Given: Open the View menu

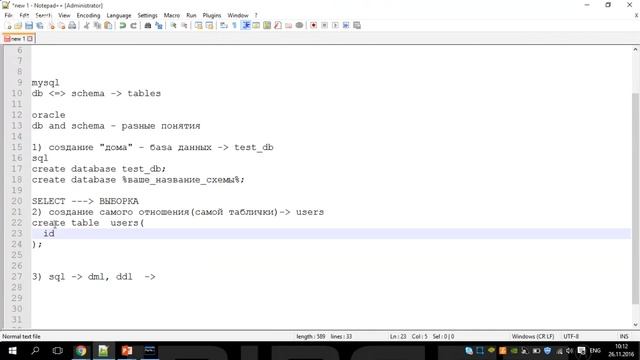Looking at the screenshot, I should coord(64,15).
